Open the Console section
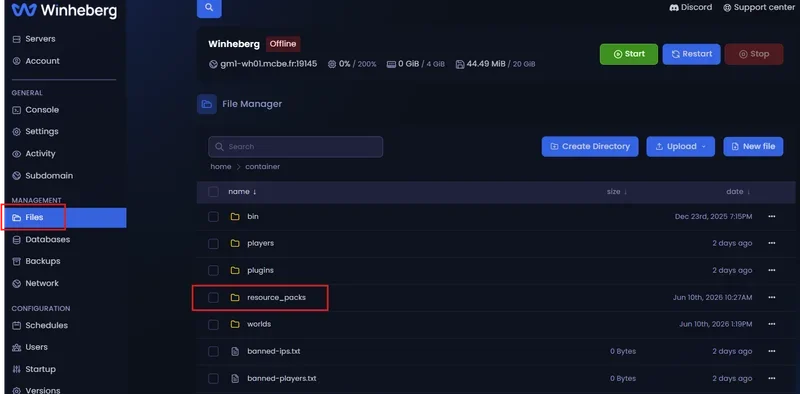Image resolution: width=800 pixels, height=394 pixels. 36,110
